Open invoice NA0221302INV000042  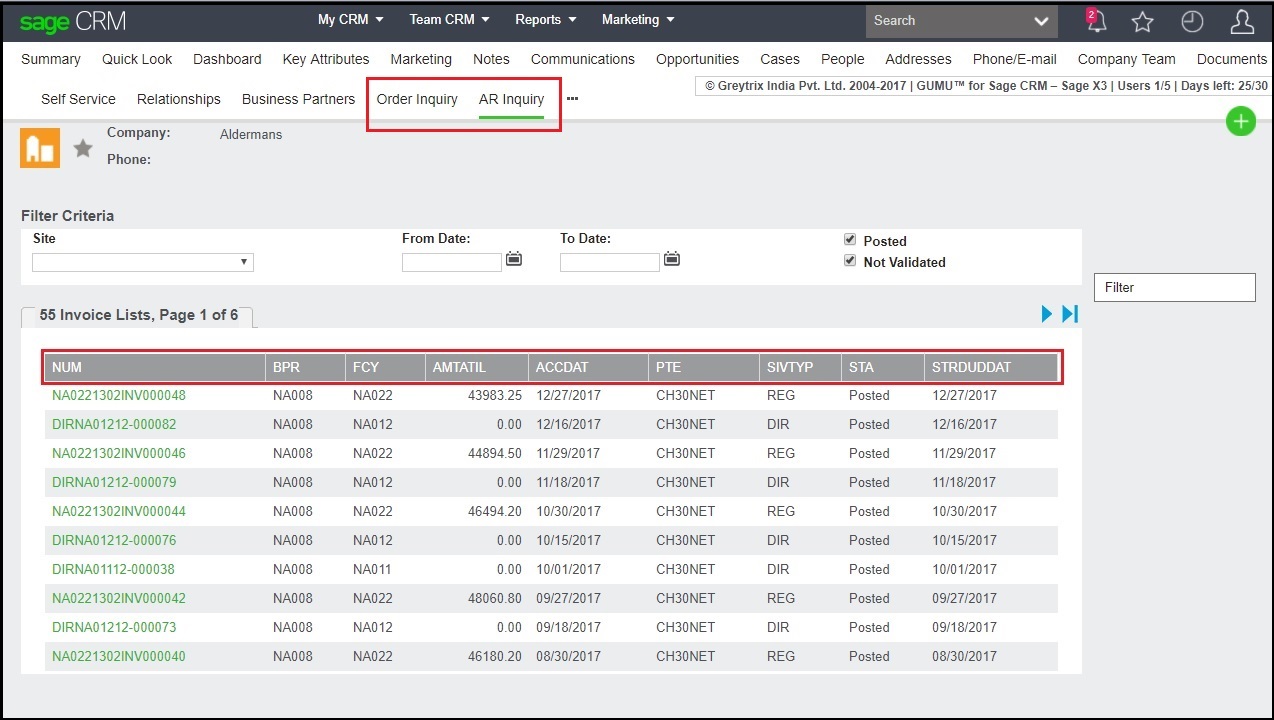(x=119, y=598)
